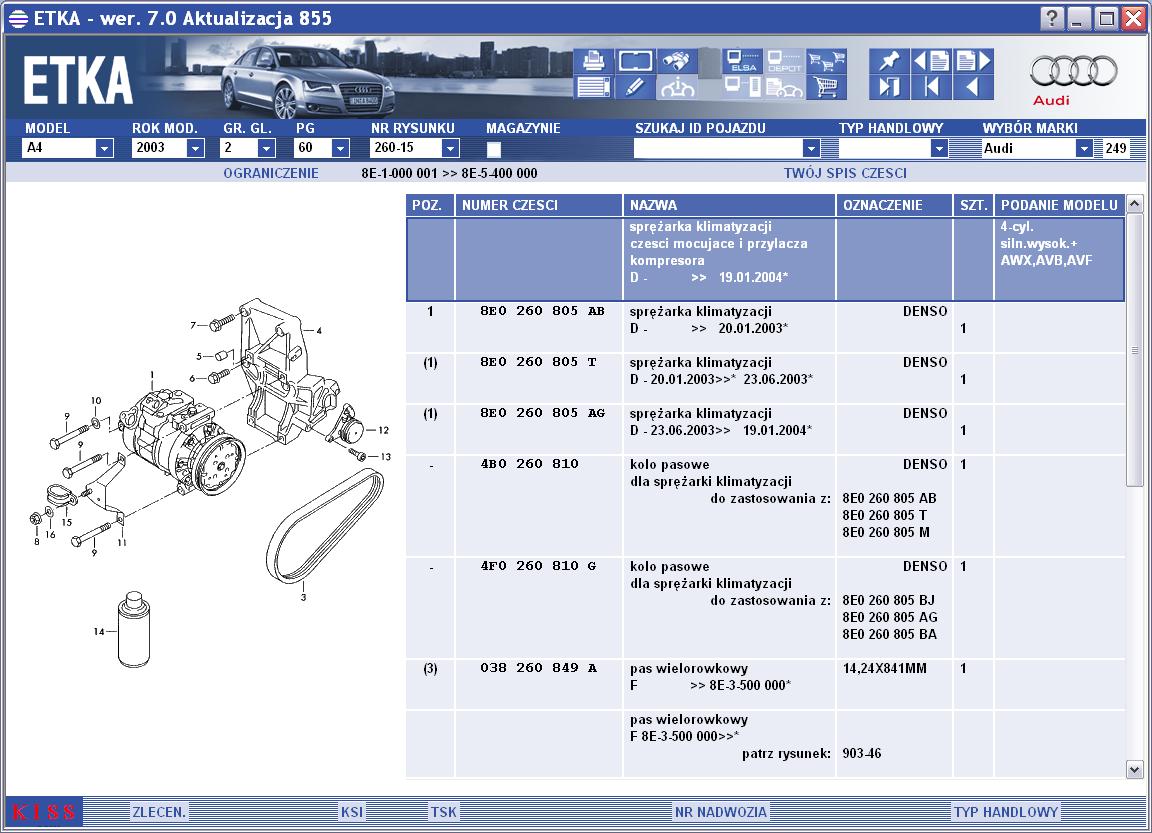Click the PODANIE MODELU column header
This screenshot has height=833, width=1152.
point(1059,205)
